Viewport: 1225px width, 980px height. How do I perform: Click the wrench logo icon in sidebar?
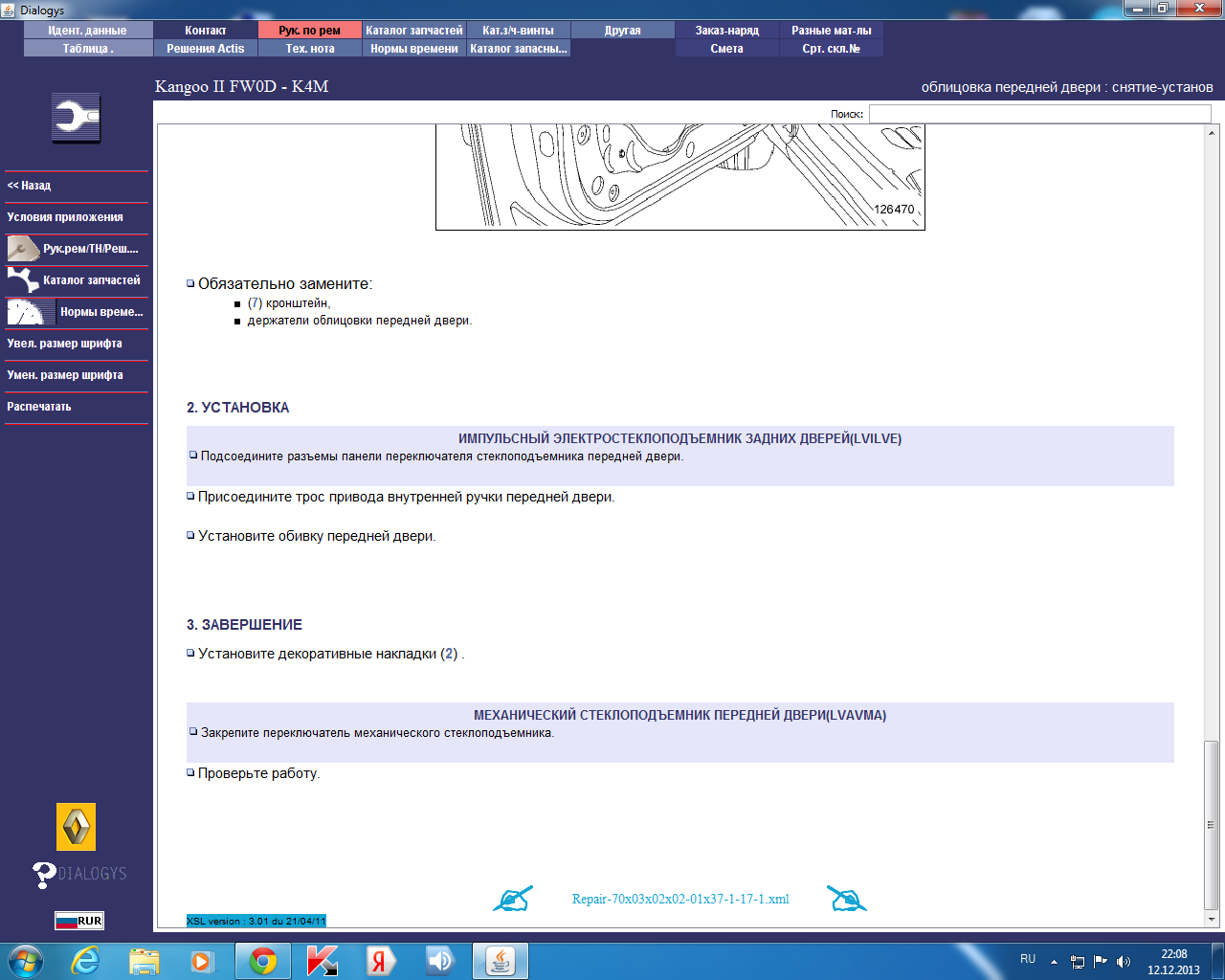(77, 119)
